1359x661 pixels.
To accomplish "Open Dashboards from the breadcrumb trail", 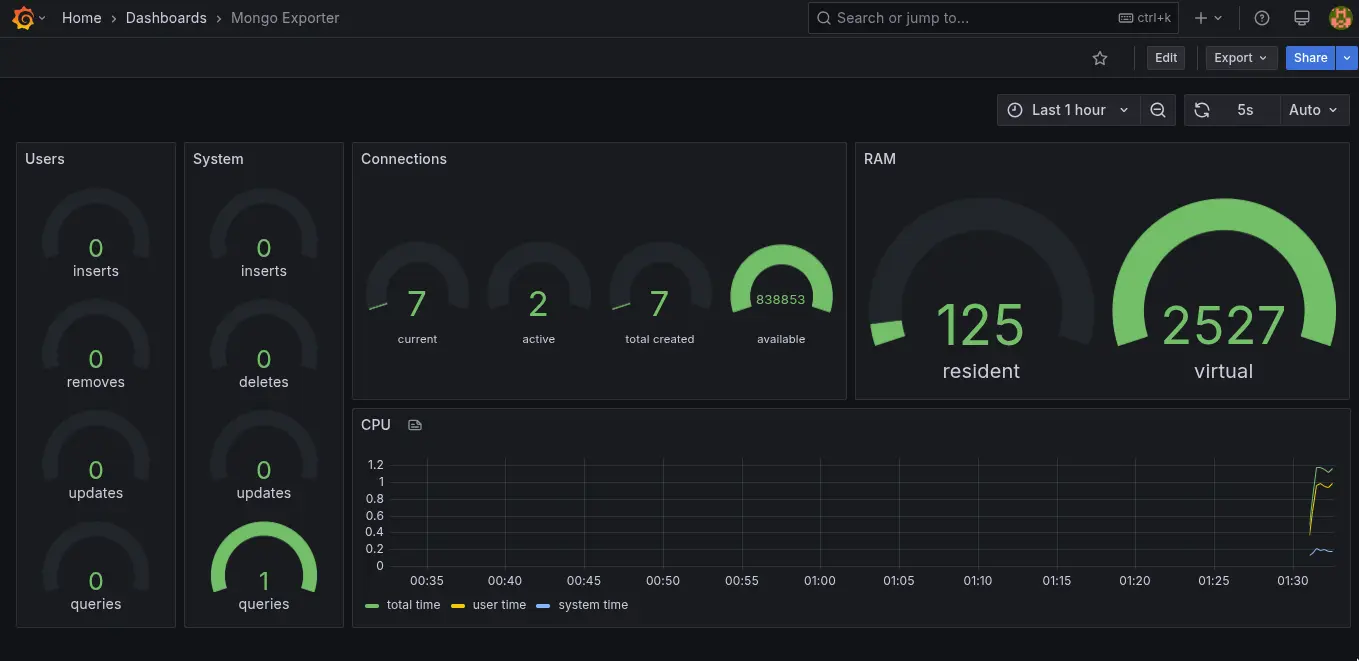I will coord(166,17).
